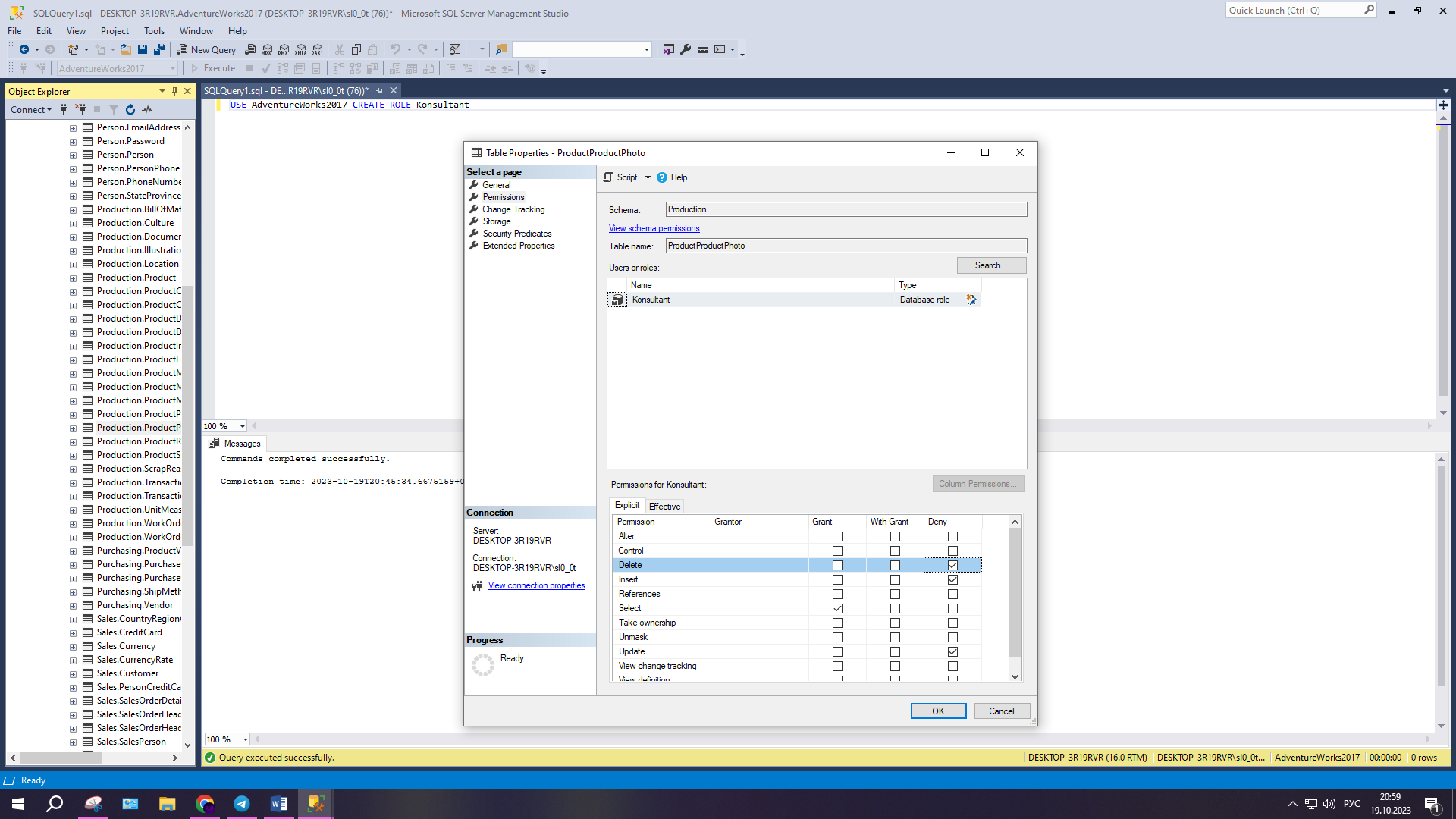Check the With Grant checkbox for Control
Viewport: 1456px width, 819px height.
point(895,551)
